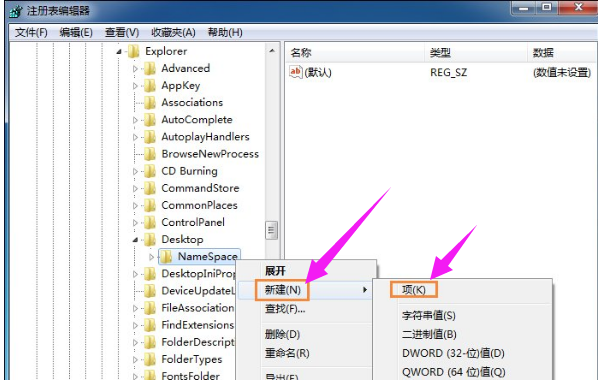The height and width of the screenshot is (380, 598).
Task: Expand the ControlPanel key
Action: (135, 222)
